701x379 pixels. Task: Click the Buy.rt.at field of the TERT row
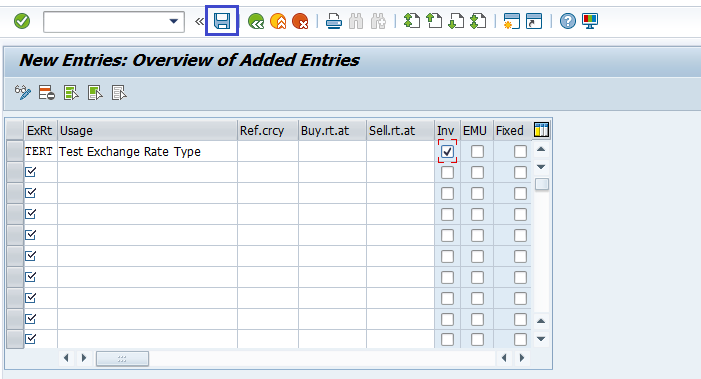click(x=332, y=152)
